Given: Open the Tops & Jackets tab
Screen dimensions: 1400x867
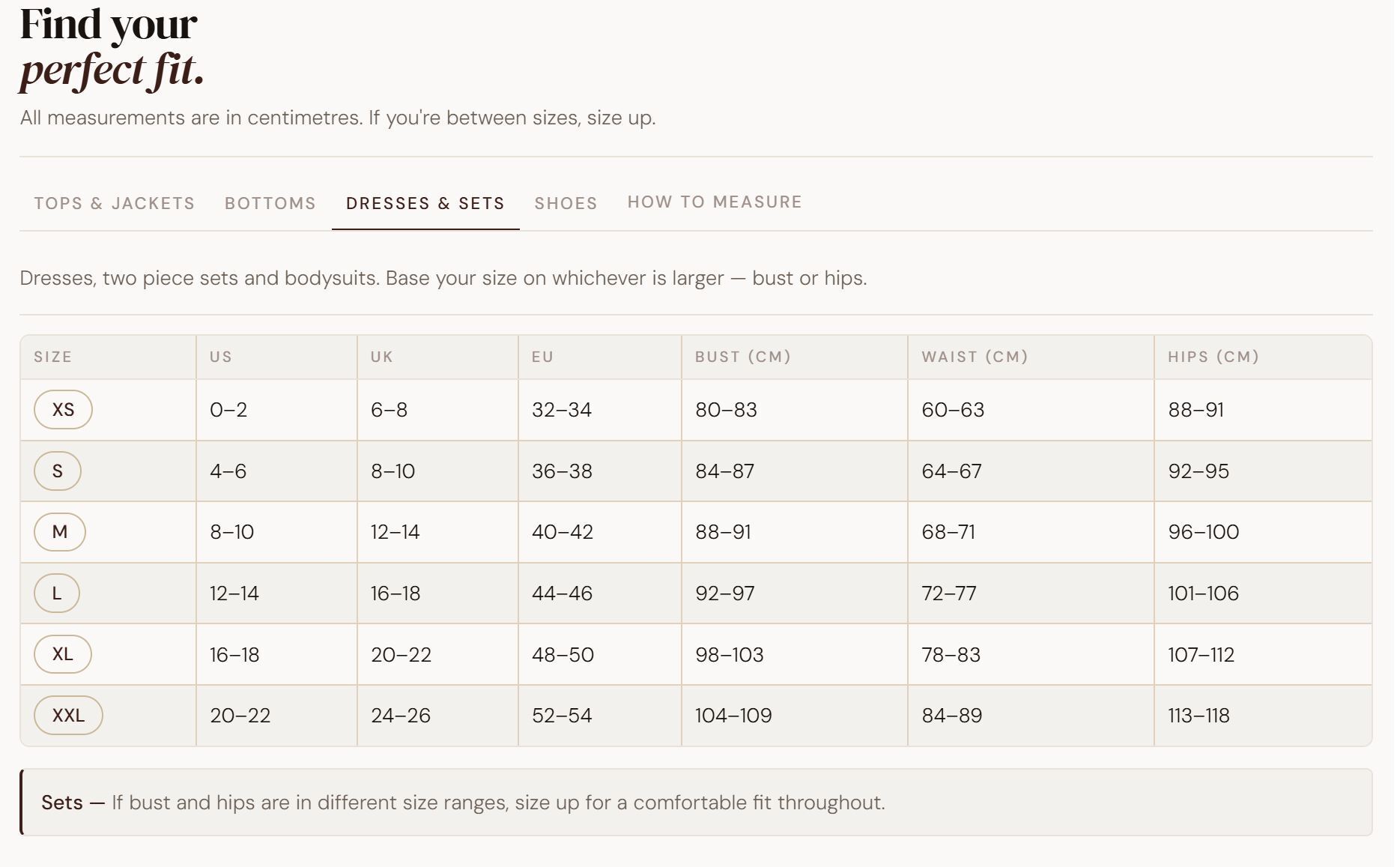Looking at the screenshot, I should (114, 203).
